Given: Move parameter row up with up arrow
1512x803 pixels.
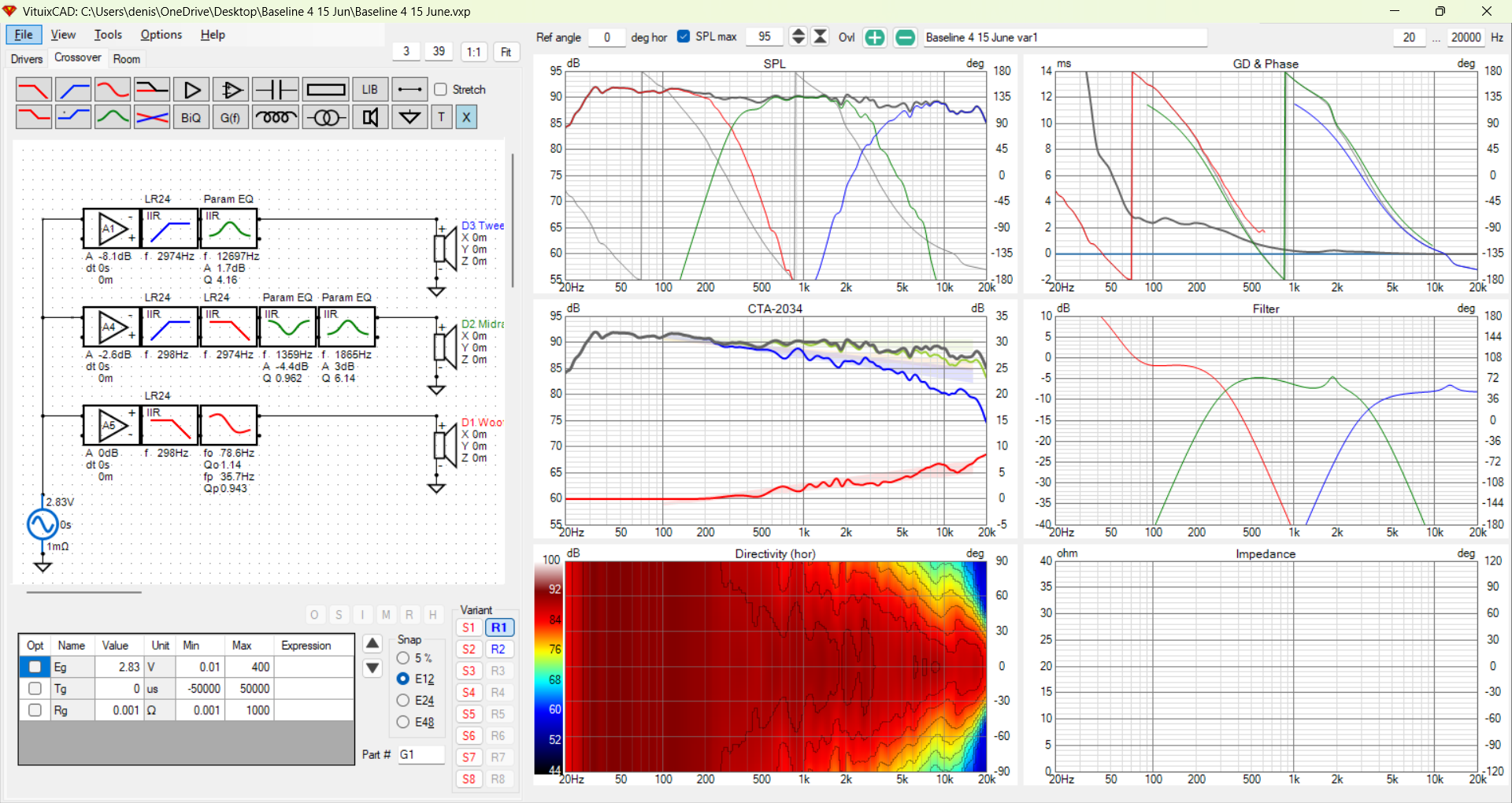Looking at the screenshot, I should point(372,643).
